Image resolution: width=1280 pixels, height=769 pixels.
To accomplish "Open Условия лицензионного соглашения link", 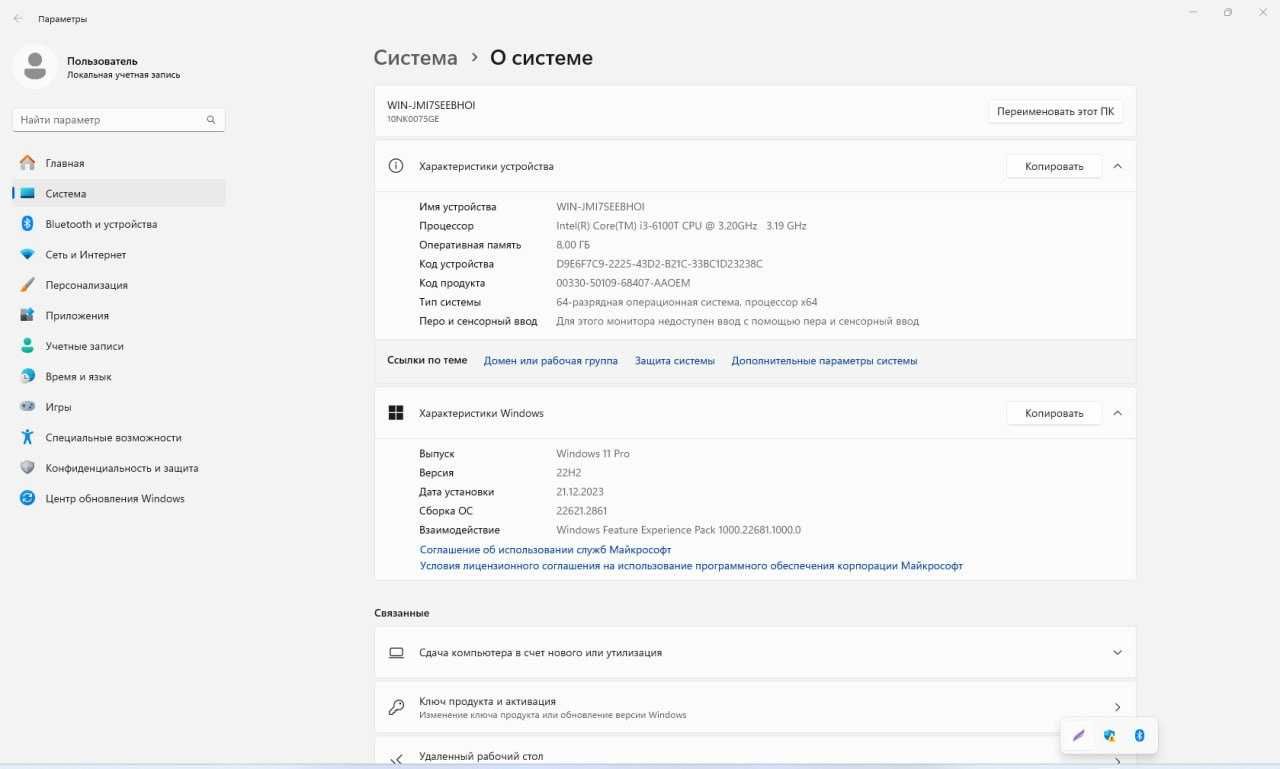I will (x=691, y=566).
